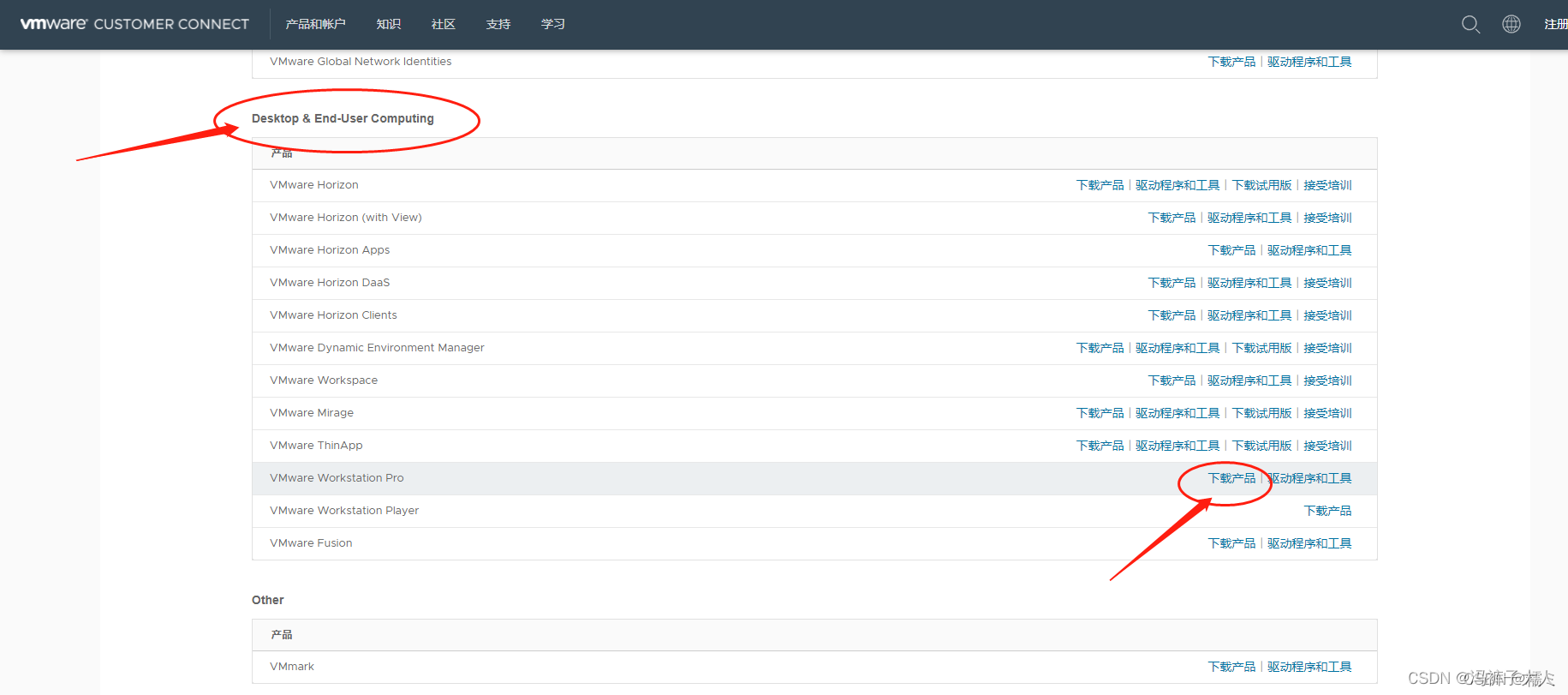Click 驱动程序和工具 for VMware Horizon Clients

[x=1249, y=315]
